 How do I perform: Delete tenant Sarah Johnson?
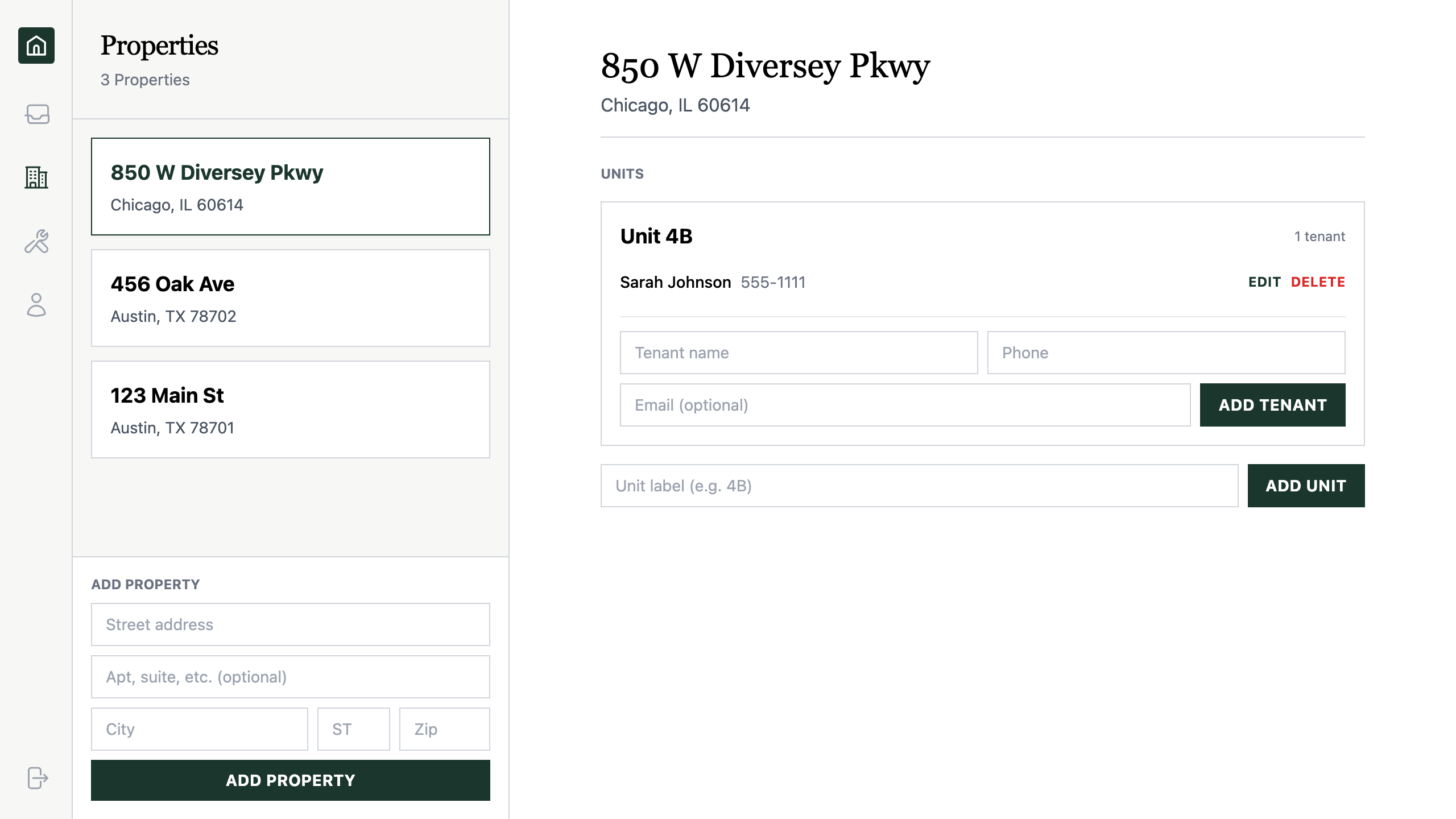click(x=1318, y=282)
